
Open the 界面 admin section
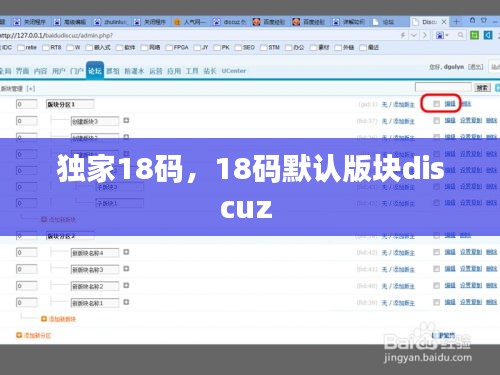pos(22,71)
